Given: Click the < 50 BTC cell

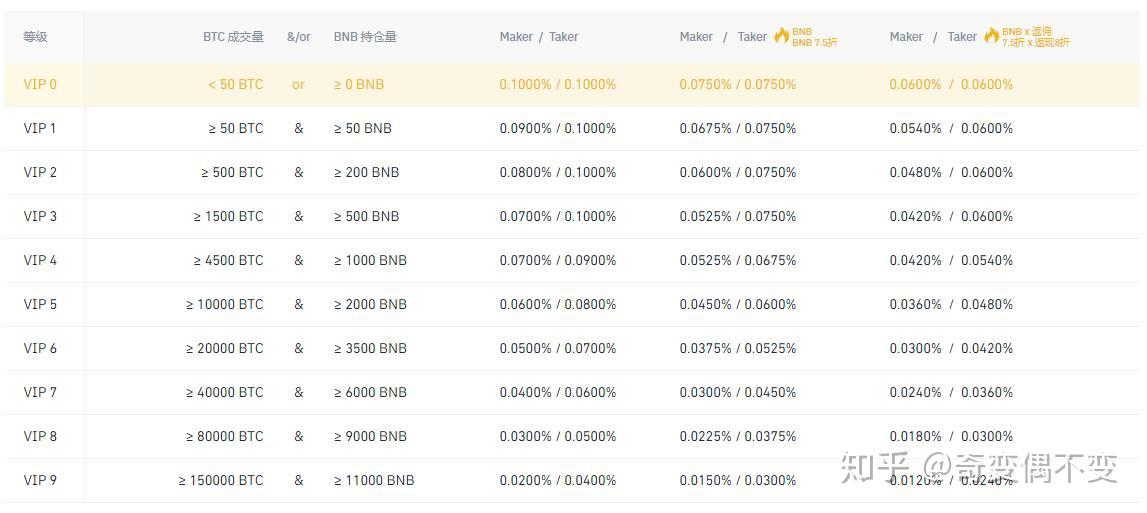Looking at the screenshot, I should pyautogui.click(x=236, y=84).
